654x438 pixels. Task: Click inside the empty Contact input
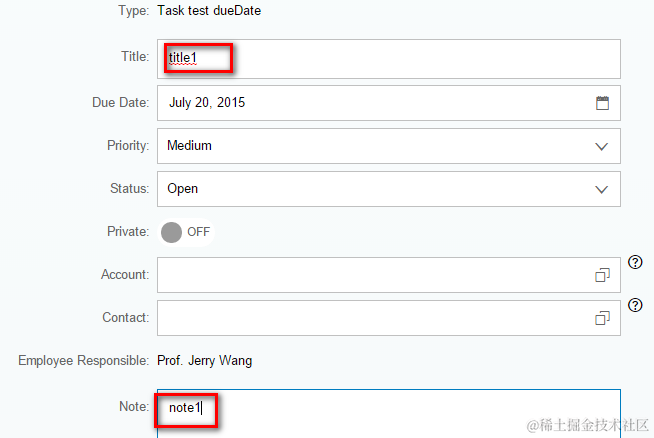pyautogui.click(x=370, y=318)
